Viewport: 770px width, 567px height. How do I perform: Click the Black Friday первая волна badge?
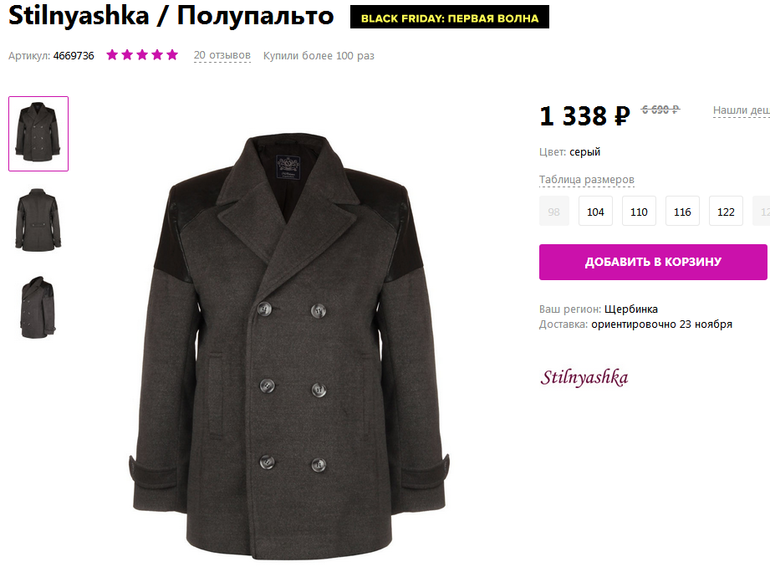pyautogui.click(x=449, y=17)
